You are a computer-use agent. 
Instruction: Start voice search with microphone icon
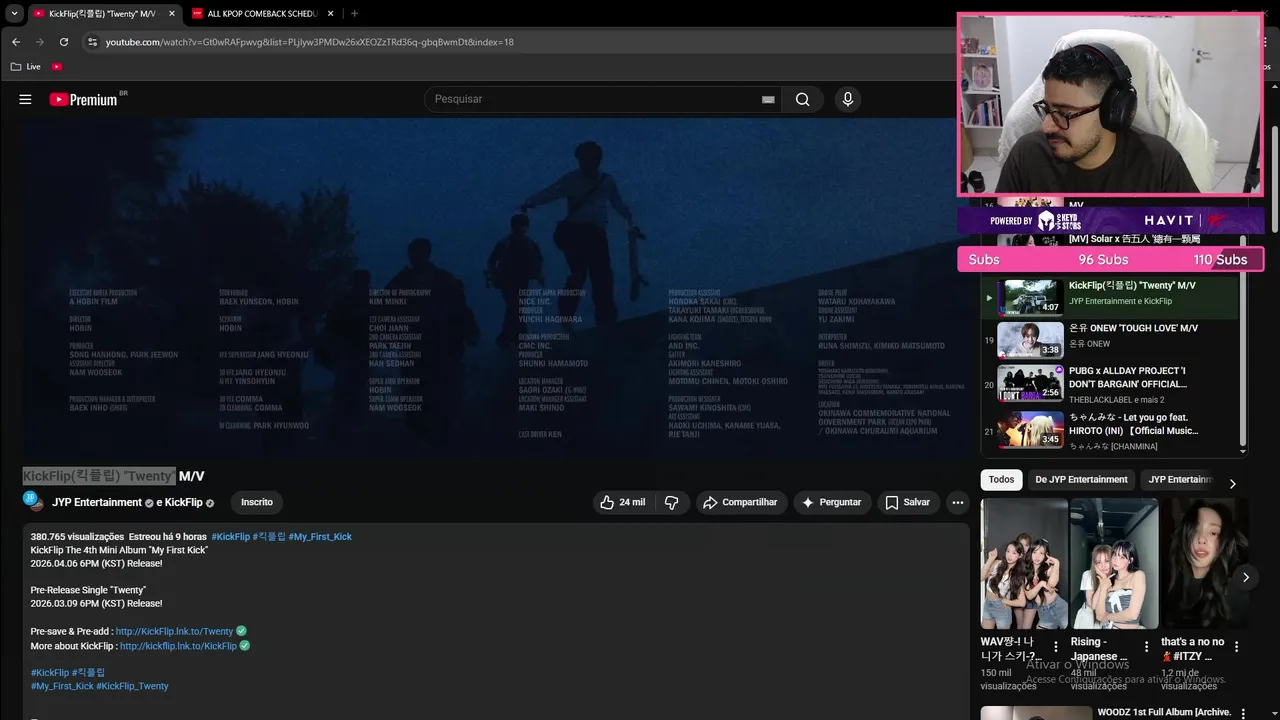[x=848, y=99]
